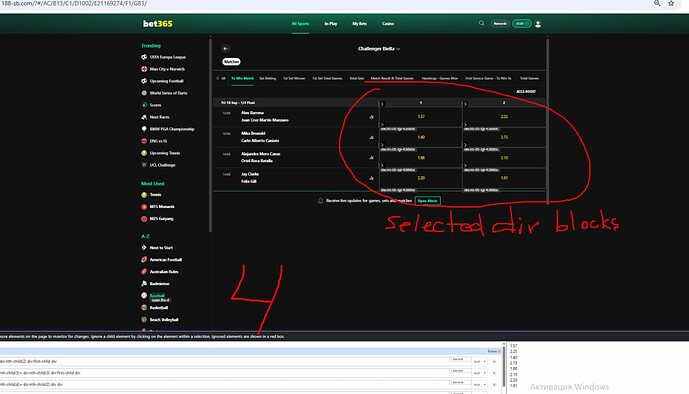This screenshot has height=394, width=689.
Task: Click M15 Monastir icon
Action: (144, 206)
